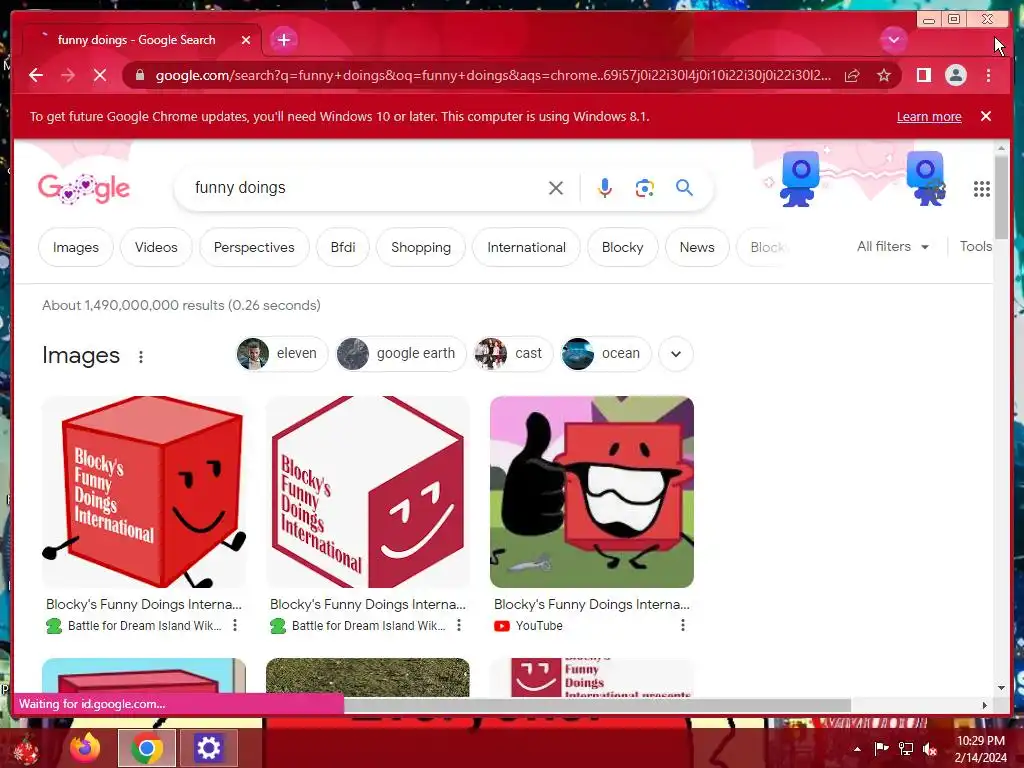Submit search with magnifier icon
The image size is (1024, 768).
click(684, 188)
